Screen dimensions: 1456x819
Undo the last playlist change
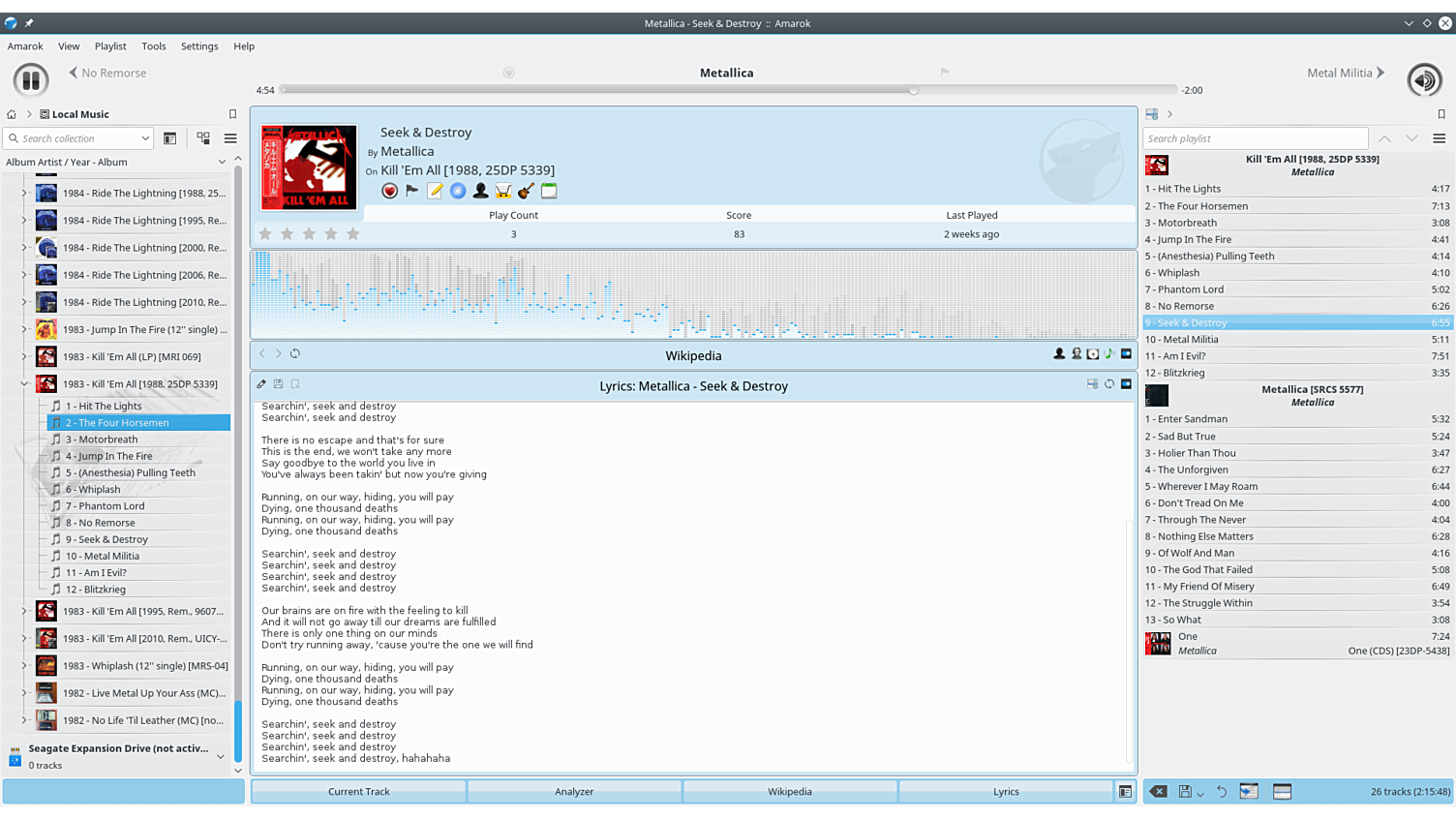click(x=1222, y=792)
